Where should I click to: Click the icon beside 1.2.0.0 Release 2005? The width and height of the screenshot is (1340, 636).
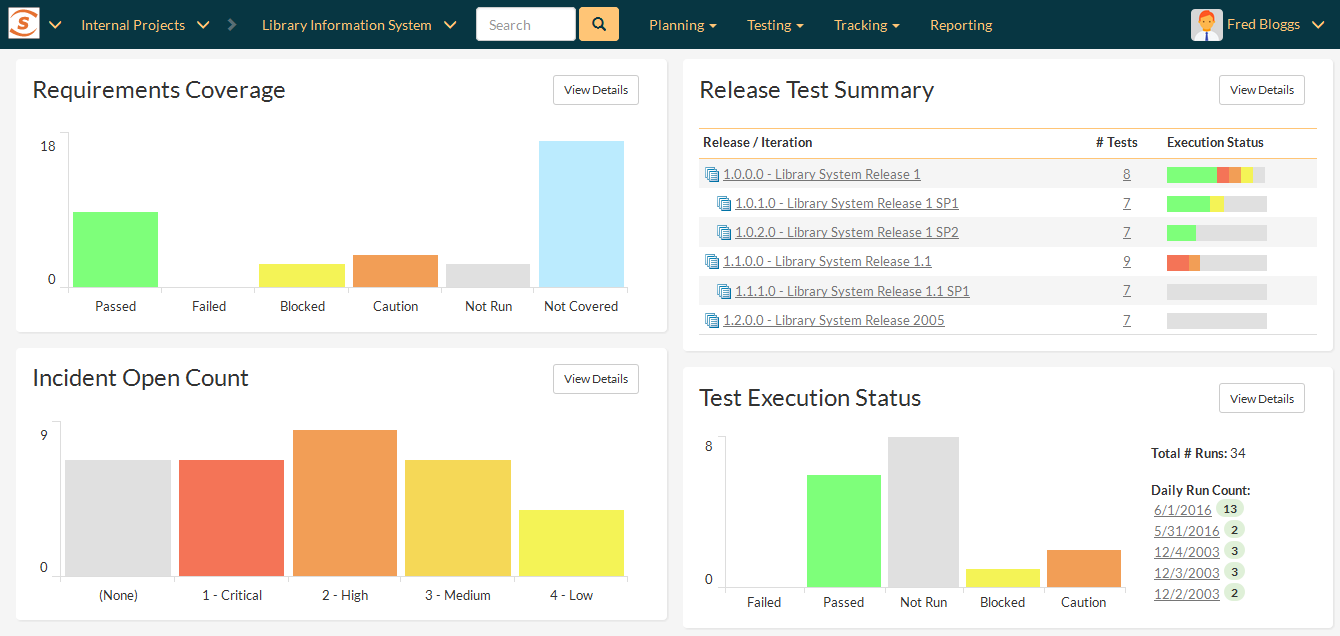coord(712,321)
